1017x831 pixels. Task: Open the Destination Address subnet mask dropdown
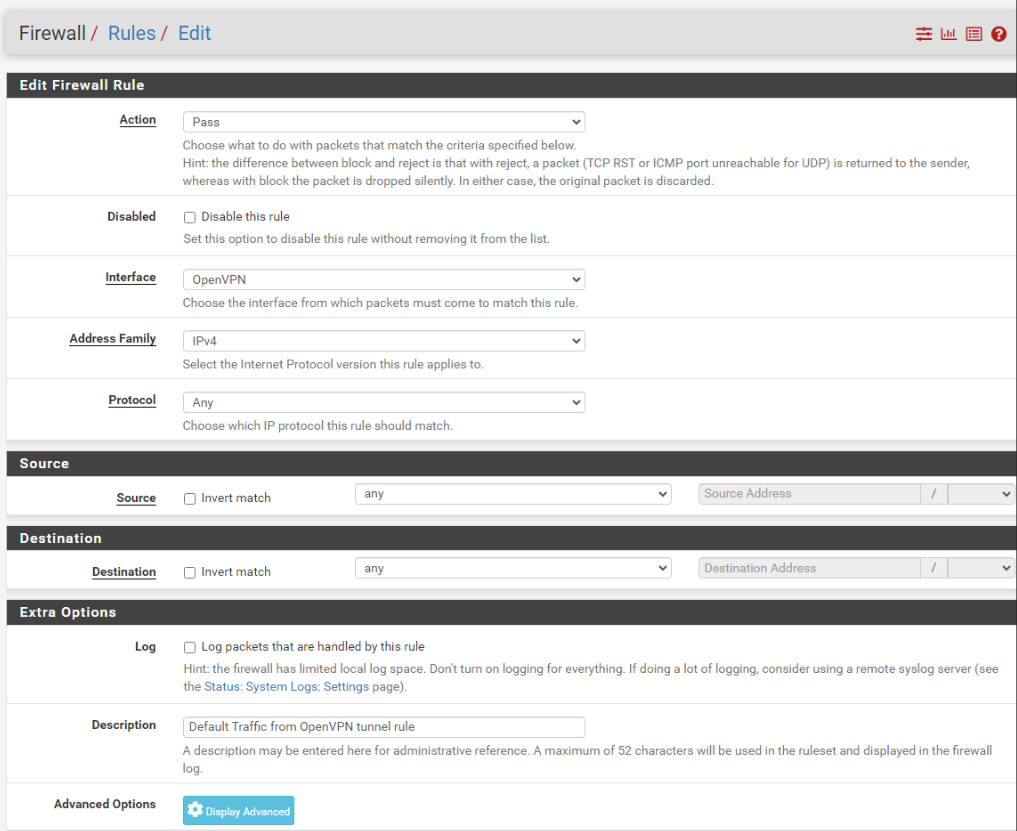pyautogui.click(x=981, y=568)
